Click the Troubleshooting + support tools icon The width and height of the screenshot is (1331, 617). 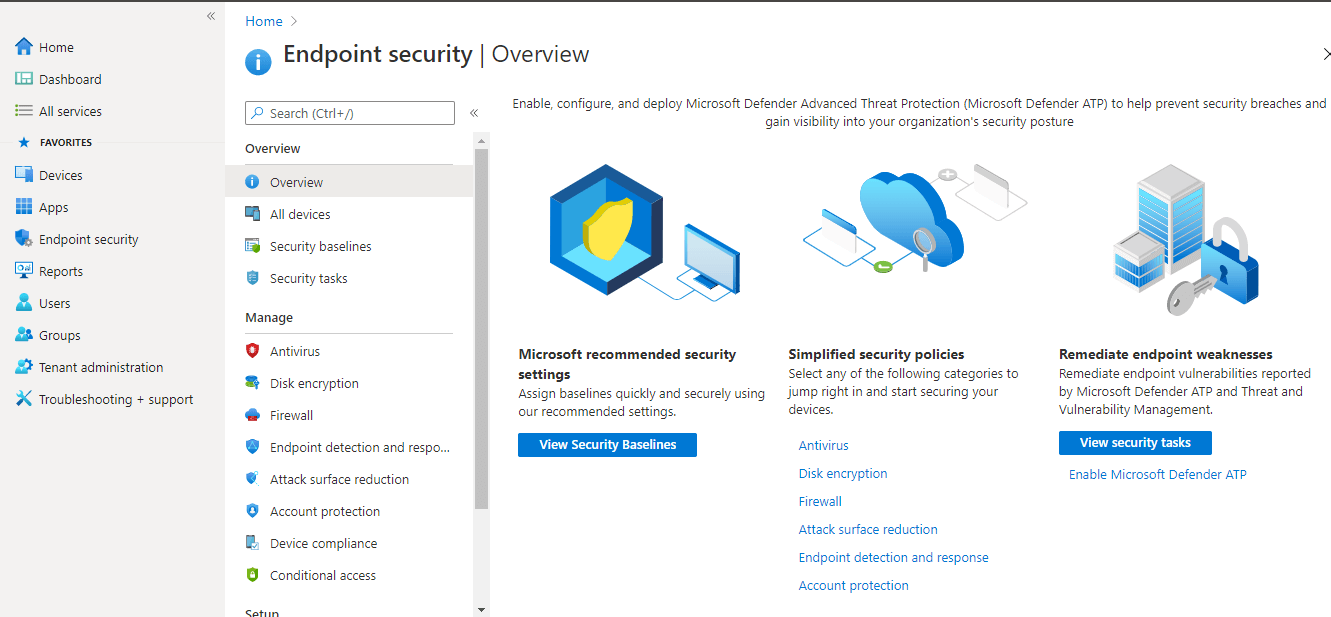tap(24, 399)
